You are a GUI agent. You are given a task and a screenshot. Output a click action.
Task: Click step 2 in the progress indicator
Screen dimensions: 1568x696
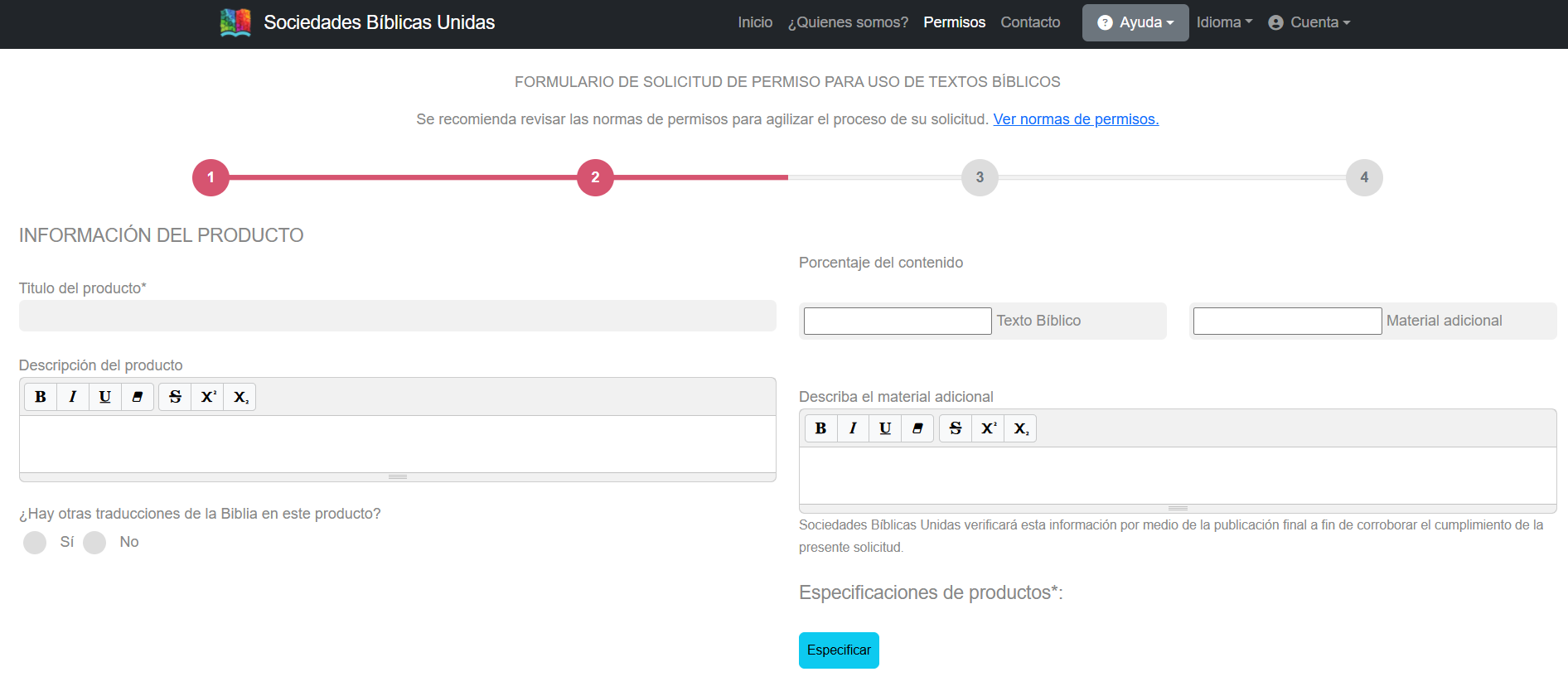595,177
